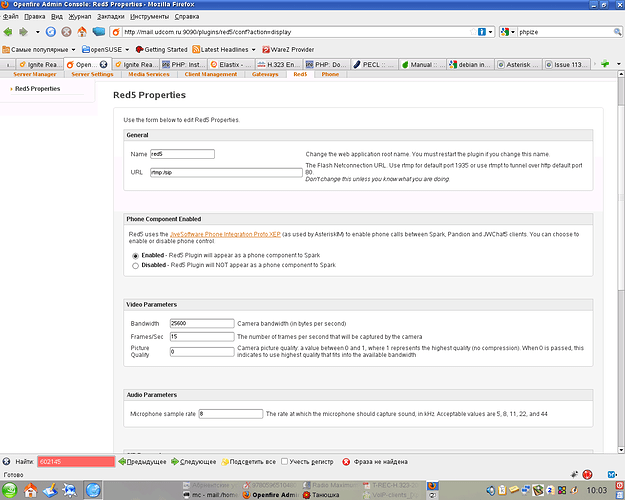Select the Enabled phone component radio
Image resolution: width=625 pixels, height=500 pixels.
tap(136, 256)
